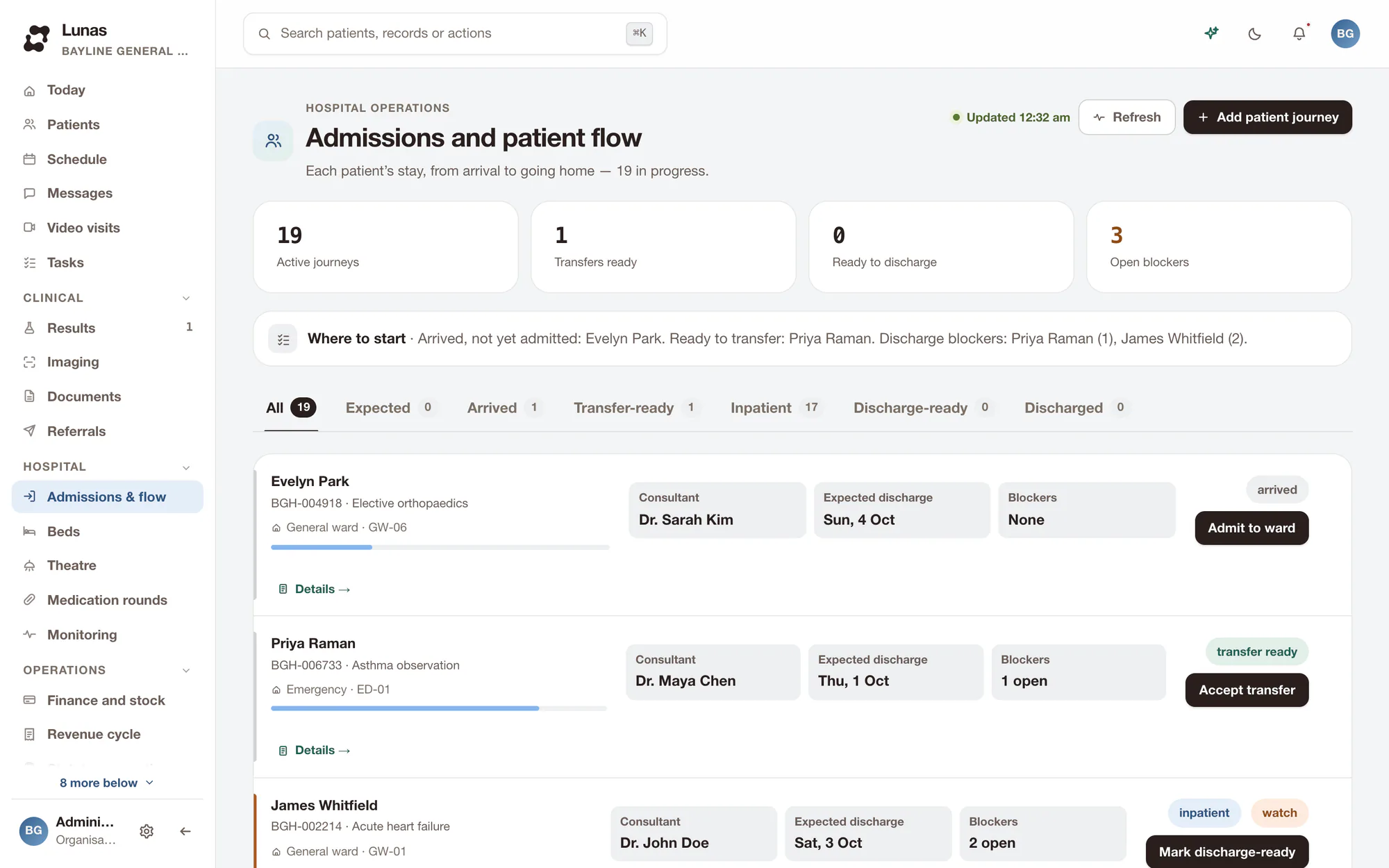This screenshot has width=1389, height=868.
Task: Open Finance and stock
Action: tap(108, 700)
